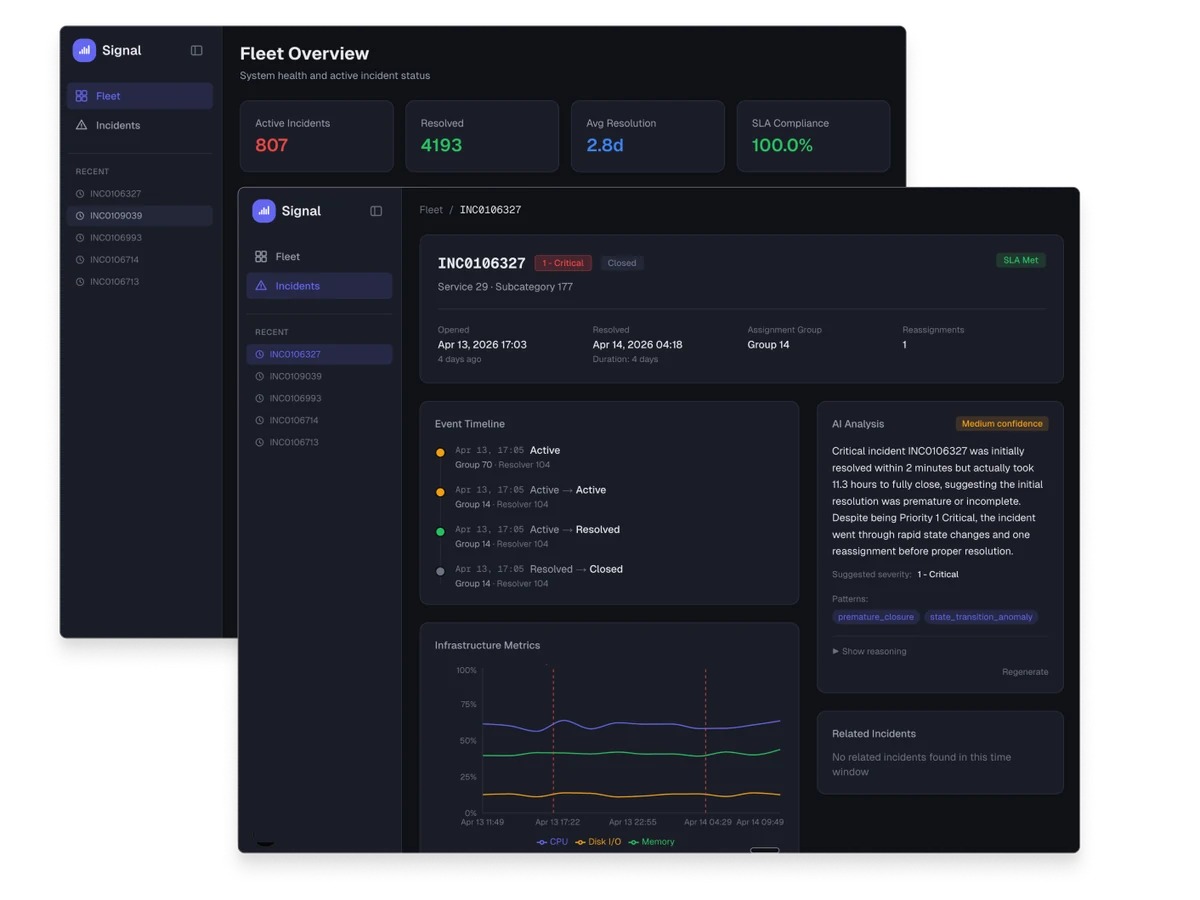Toggle the CPU series in chart legend
Image resolution: width=1200 pixels, height=900 pixels.
point(552,842)
